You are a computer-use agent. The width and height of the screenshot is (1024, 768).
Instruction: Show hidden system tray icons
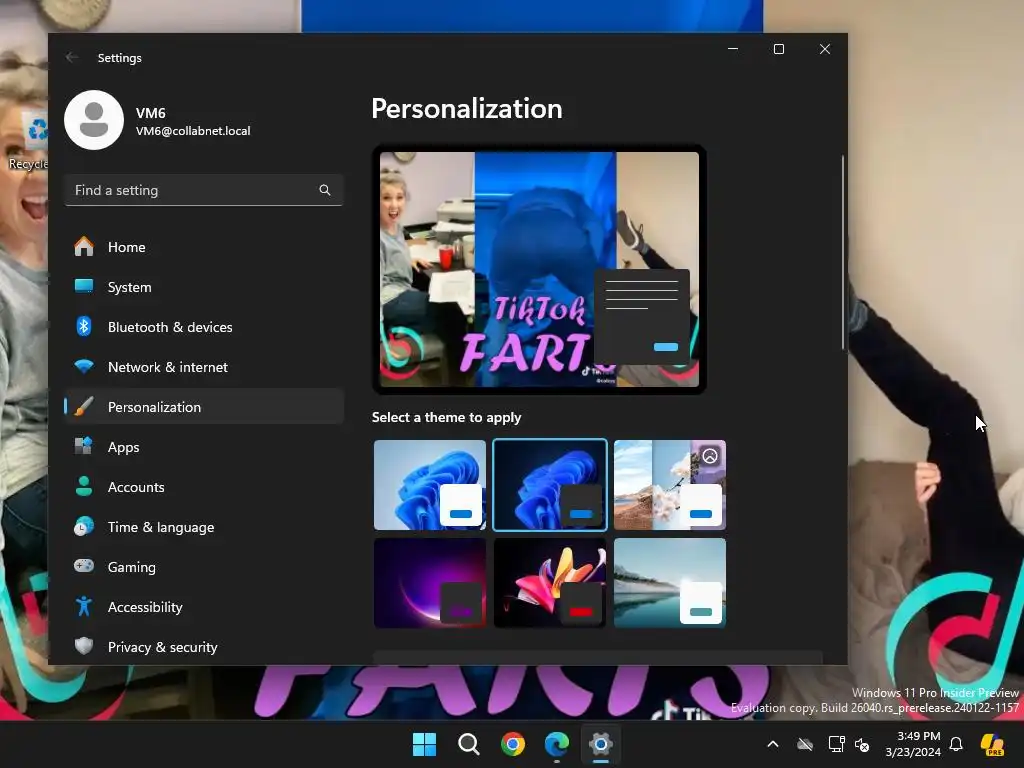tap(773, 744)
